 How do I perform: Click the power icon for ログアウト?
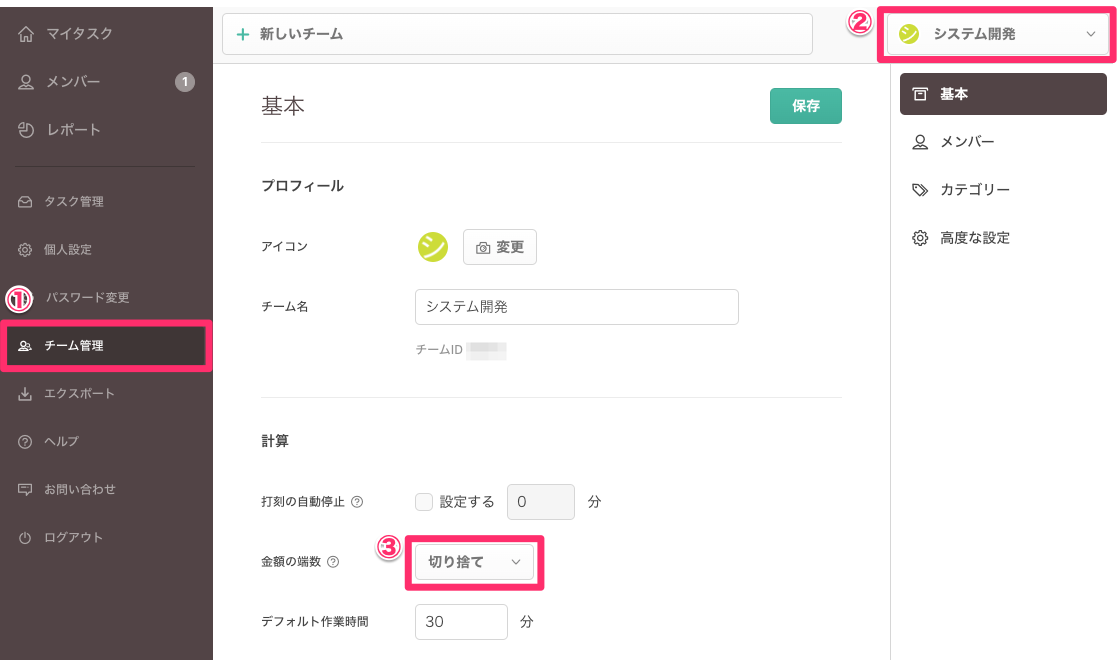(26, 538)
